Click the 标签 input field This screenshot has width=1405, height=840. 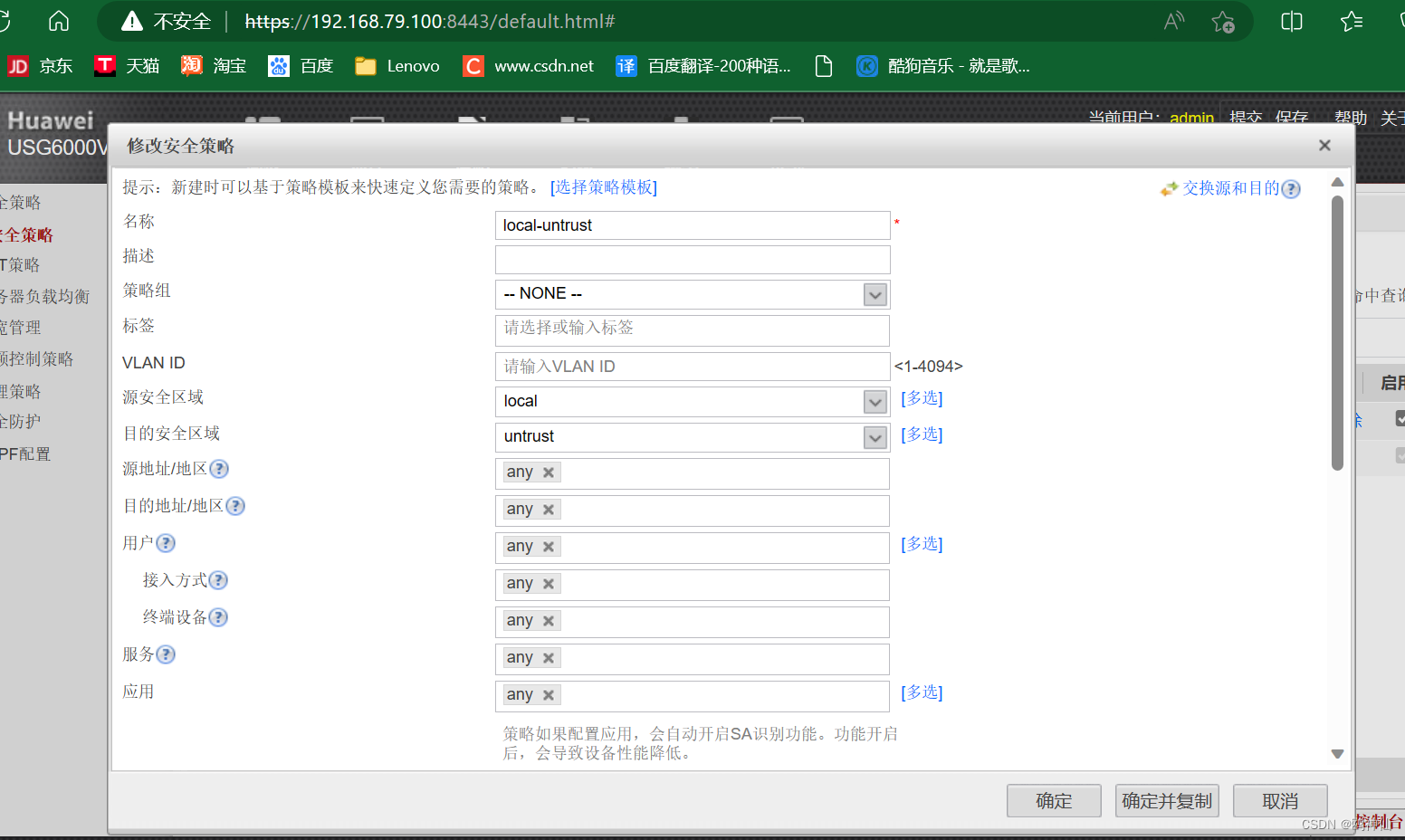pos(693,329)
